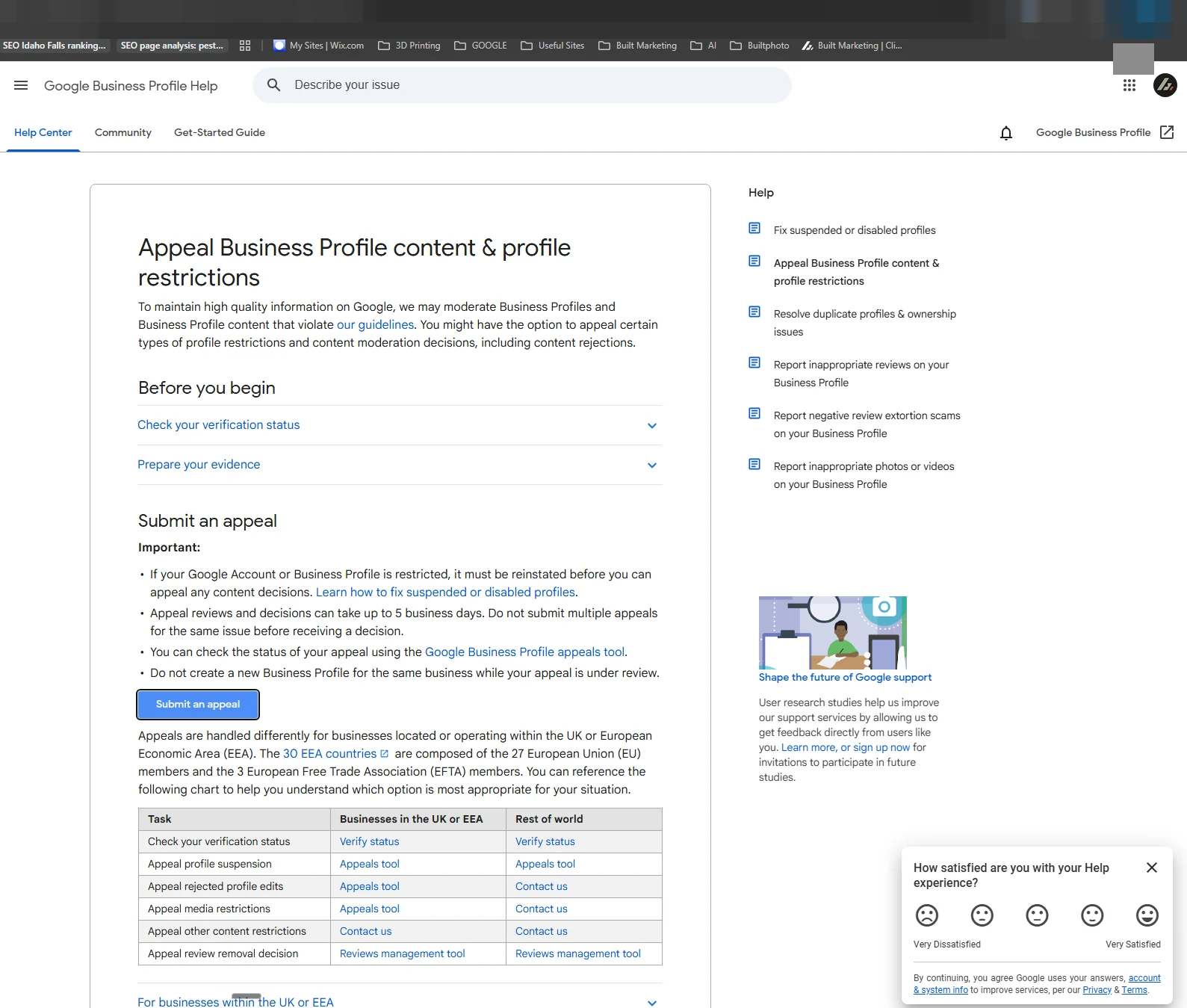Image resolution: width=1187 pixels, height=1008 pixels.
Task: Open the our guidelines link
Action: point(375,325)
